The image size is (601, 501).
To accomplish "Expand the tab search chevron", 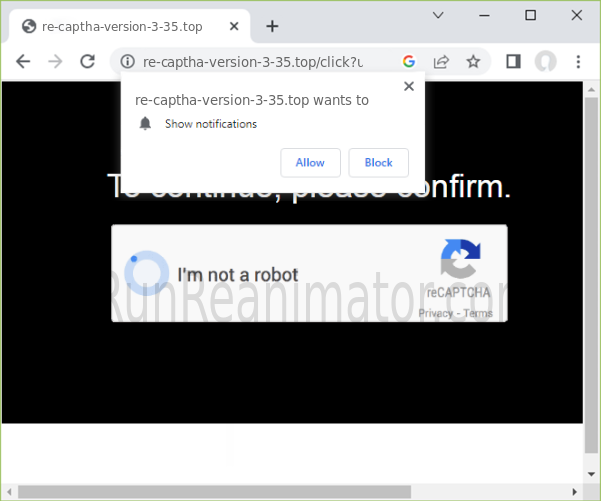I will click(x=438, y=15).
